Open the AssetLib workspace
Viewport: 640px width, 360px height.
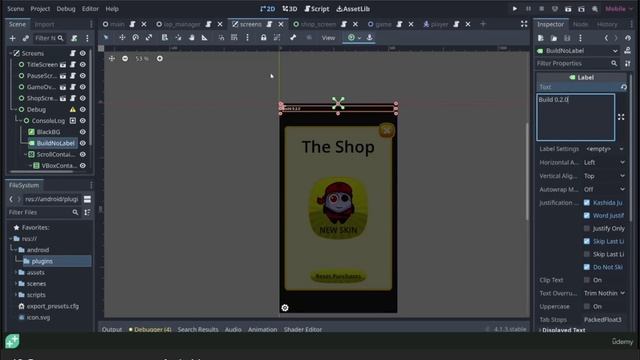353,9
